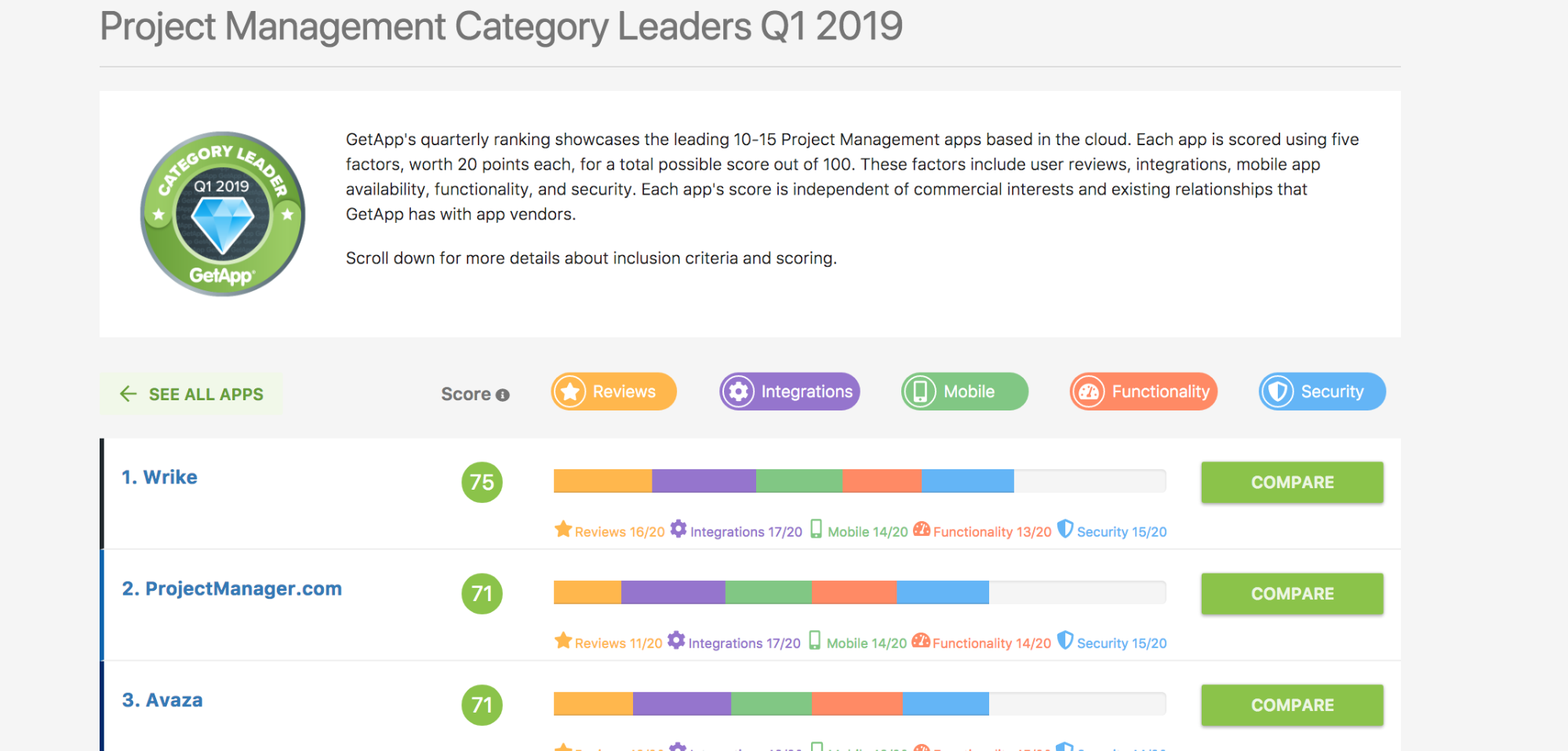Open the 1. Wrike app link
Screen dimensions: 1568x751
tap(159, 477)
